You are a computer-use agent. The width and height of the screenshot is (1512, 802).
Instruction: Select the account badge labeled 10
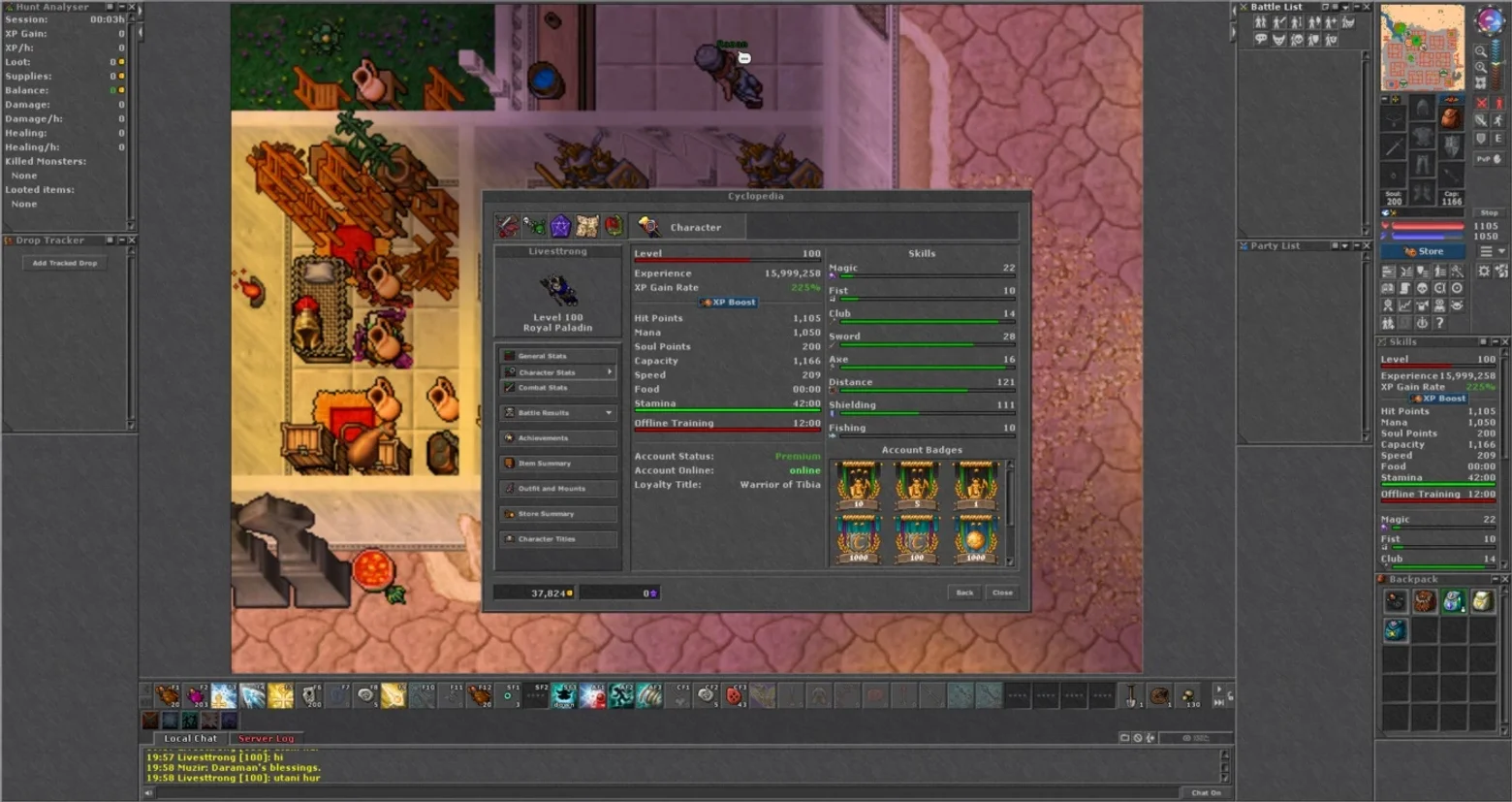point(859,485)
